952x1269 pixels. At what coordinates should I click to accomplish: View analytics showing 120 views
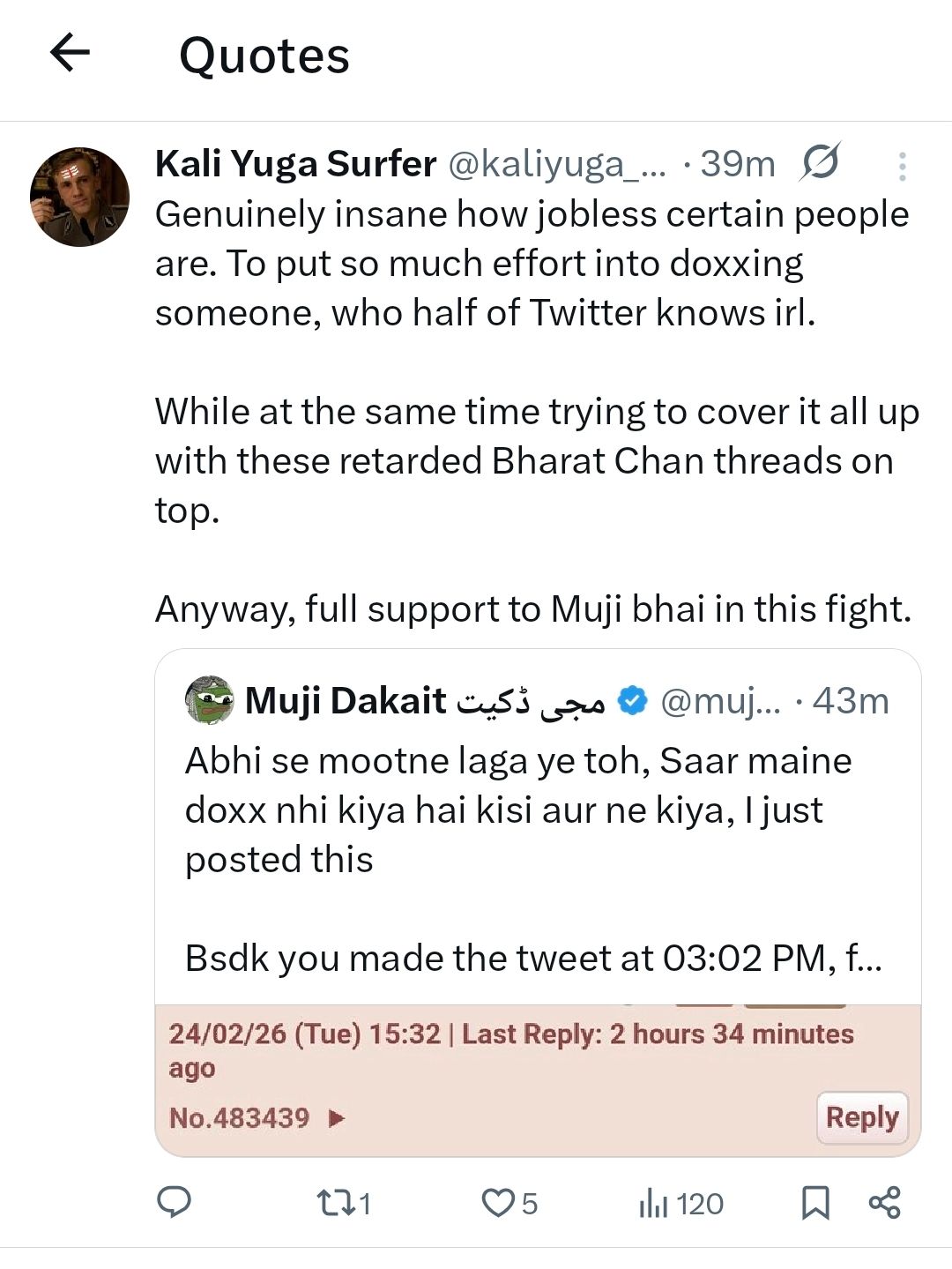point(681,1203)
